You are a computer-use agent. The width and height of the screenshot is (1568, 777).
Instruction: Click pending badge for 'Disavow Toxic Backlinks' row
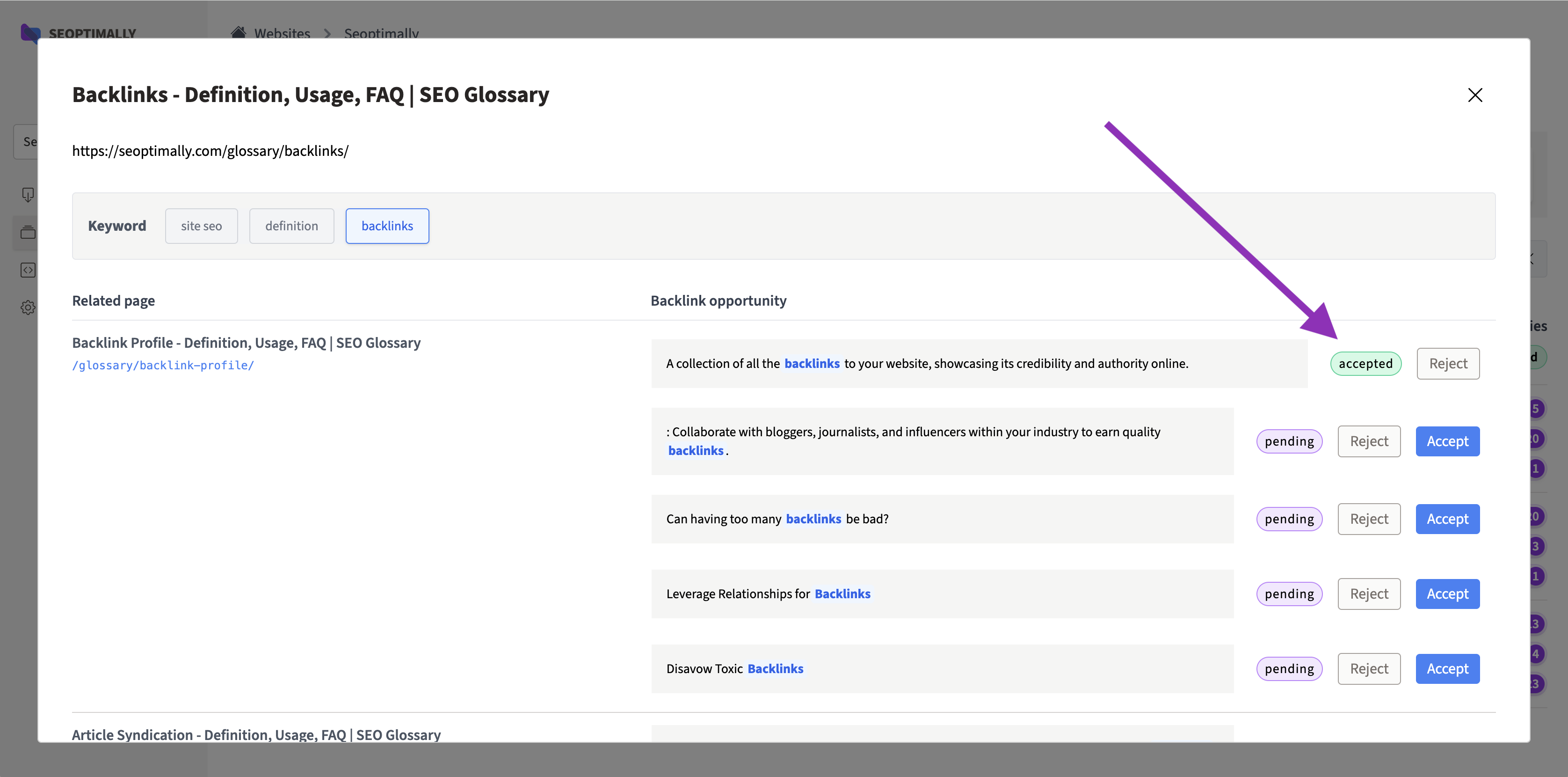click(1289, 668)
